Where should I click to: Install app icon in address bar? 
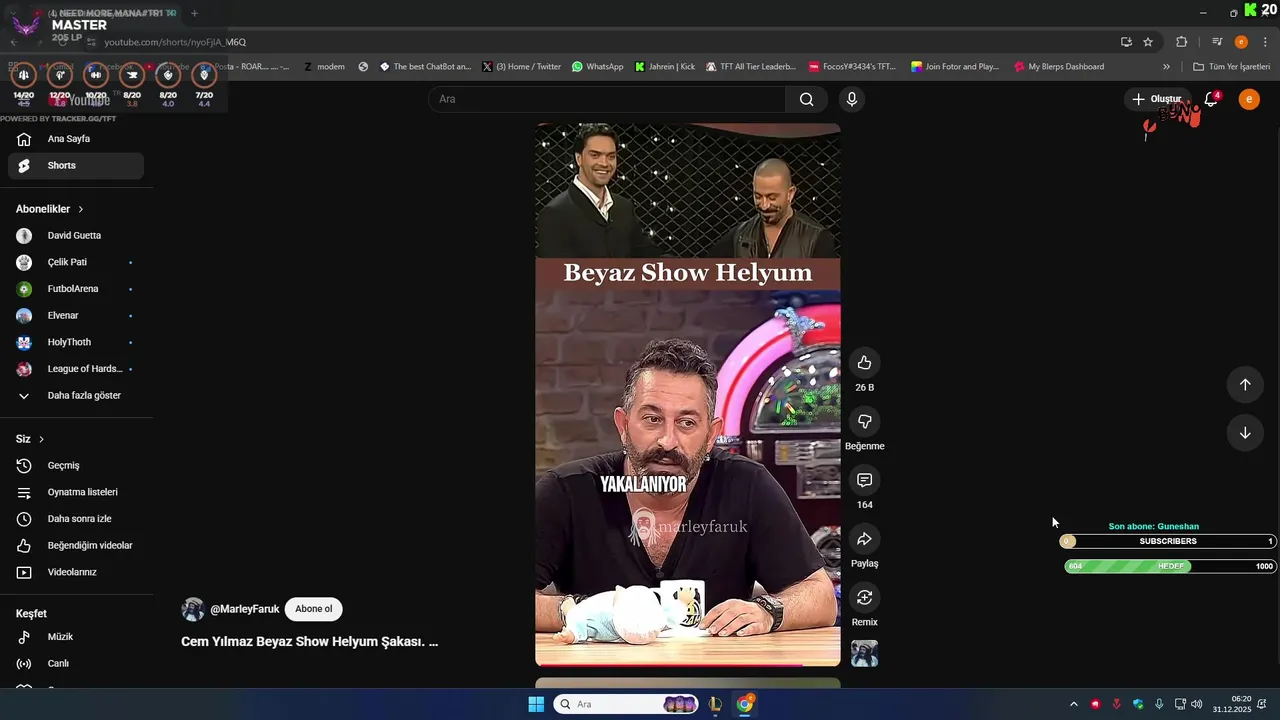1126,42
